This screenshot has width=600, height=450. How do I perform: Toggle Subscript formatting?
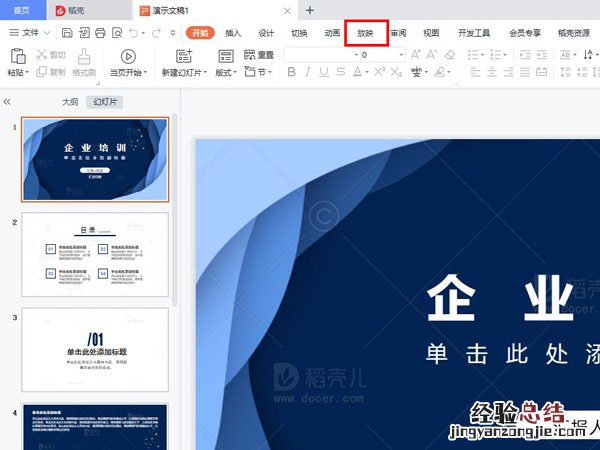pos(396,72)
